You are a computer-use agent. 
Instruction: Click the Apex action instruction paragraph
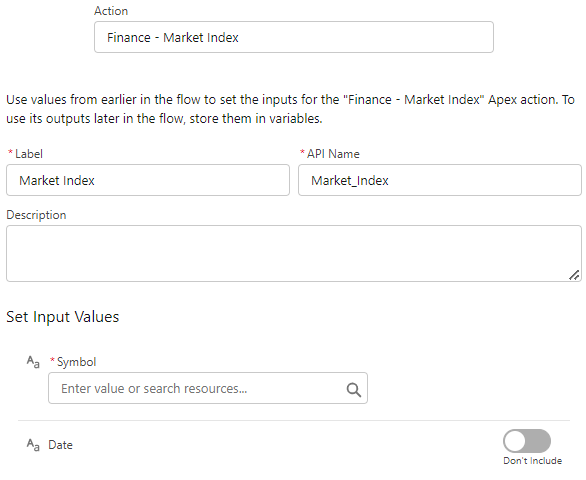point(290,109)
